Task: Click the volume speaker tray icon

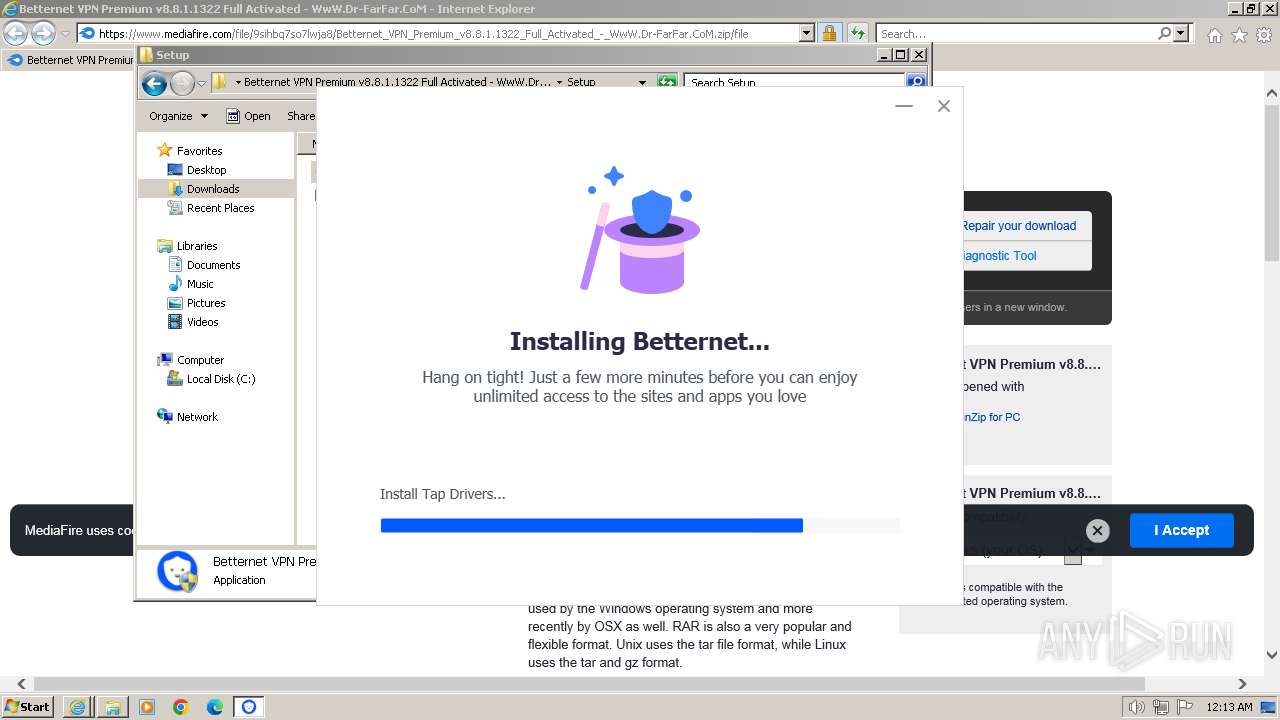Action: [x=1136, y=707]
